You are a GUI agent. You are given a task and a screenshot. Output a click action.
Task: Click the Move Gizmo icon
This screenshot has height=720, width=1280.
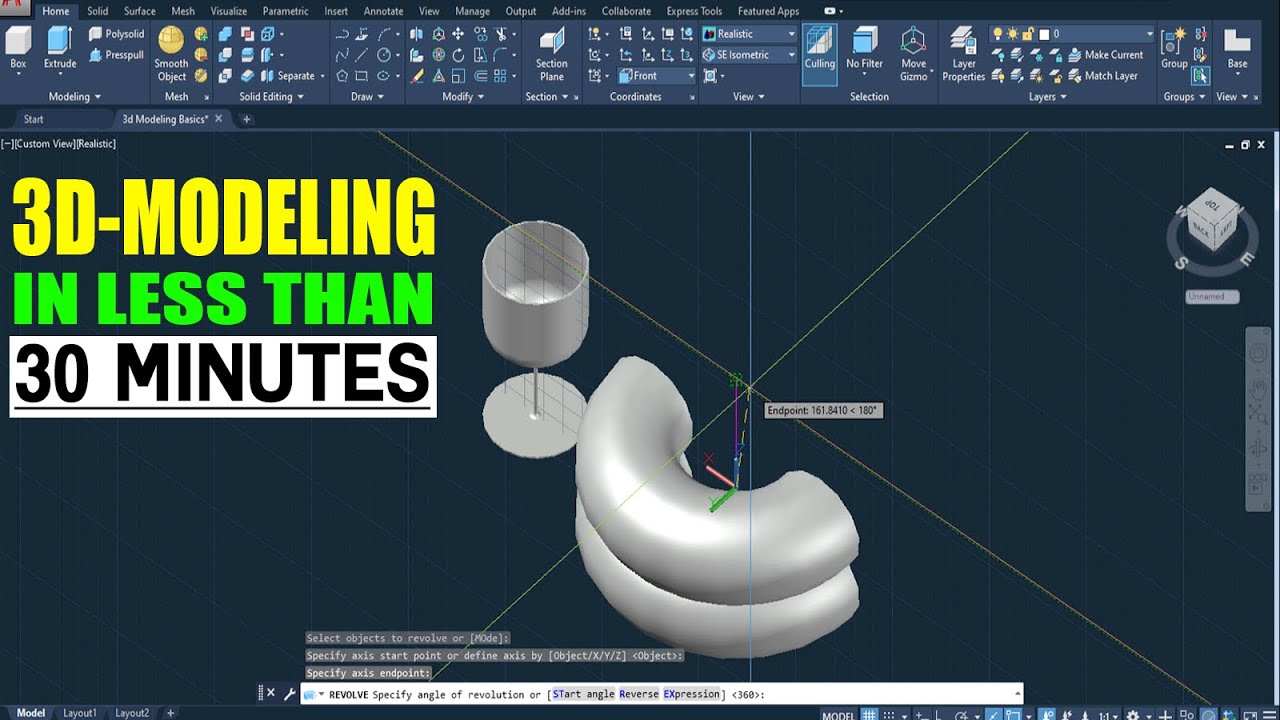tap(913, 55)
